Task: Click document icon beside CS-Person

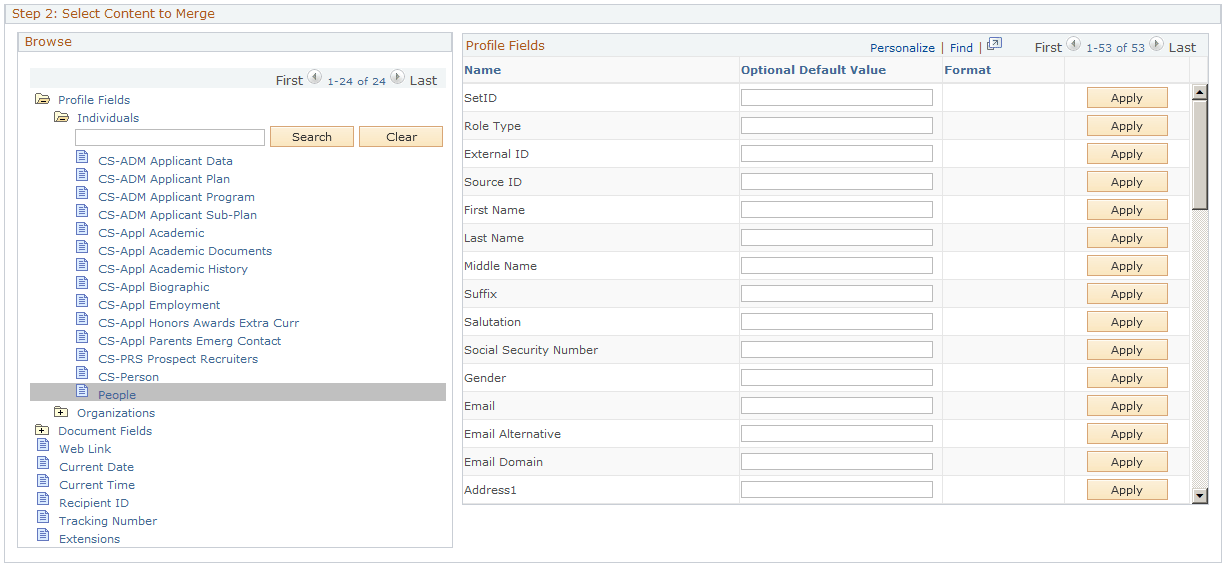Action: pos(83,375)
